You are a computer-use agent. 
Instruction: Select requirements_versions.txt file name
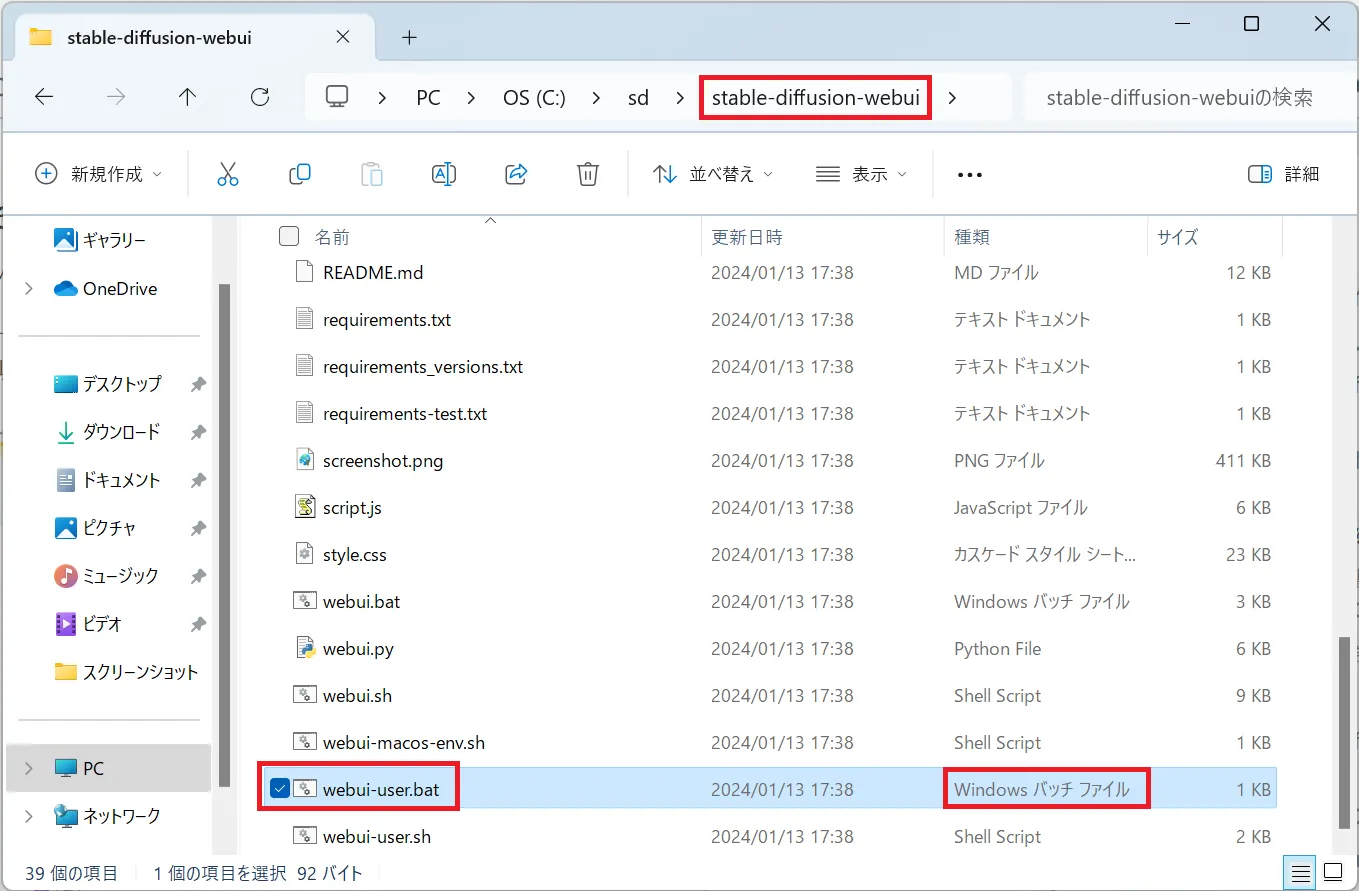423,367
